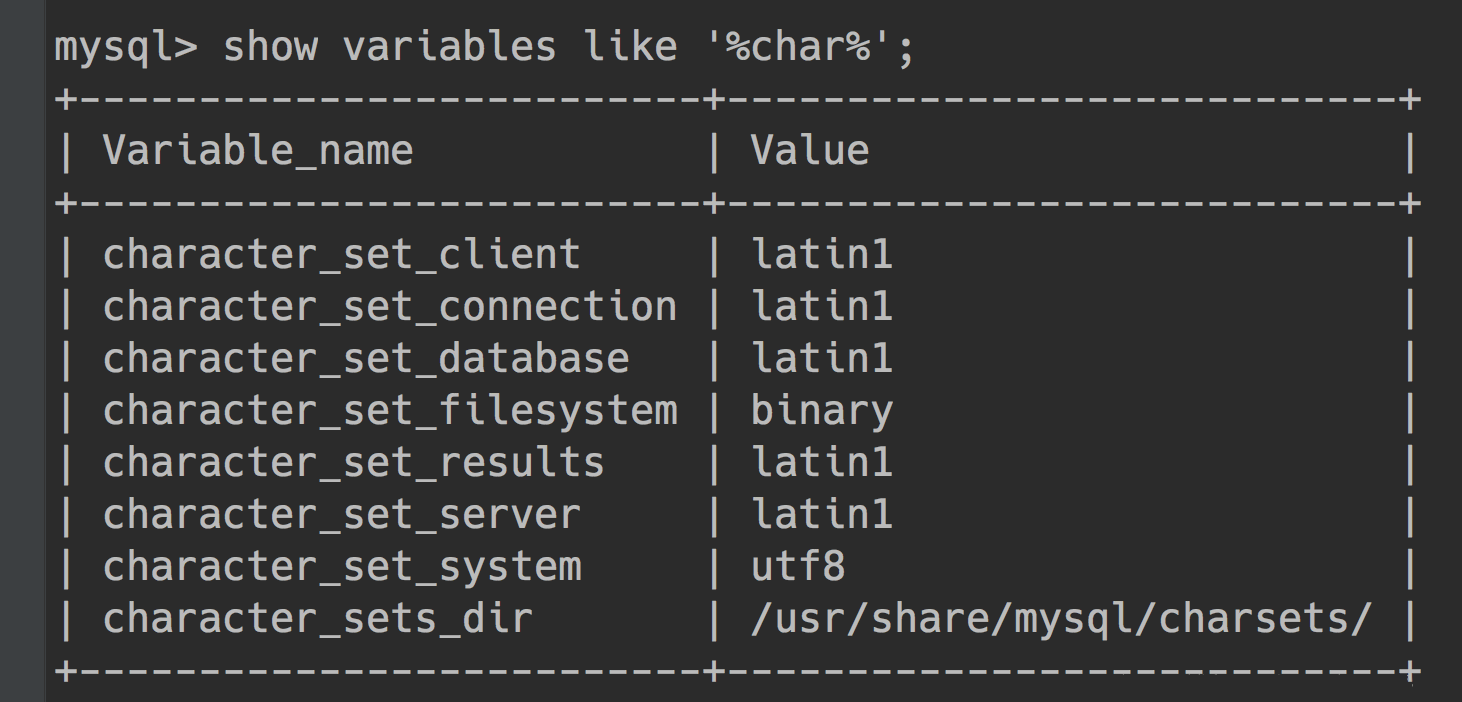1462x702 pixels.
Task: Select character_set_server variable name
Action: point(342,515)
